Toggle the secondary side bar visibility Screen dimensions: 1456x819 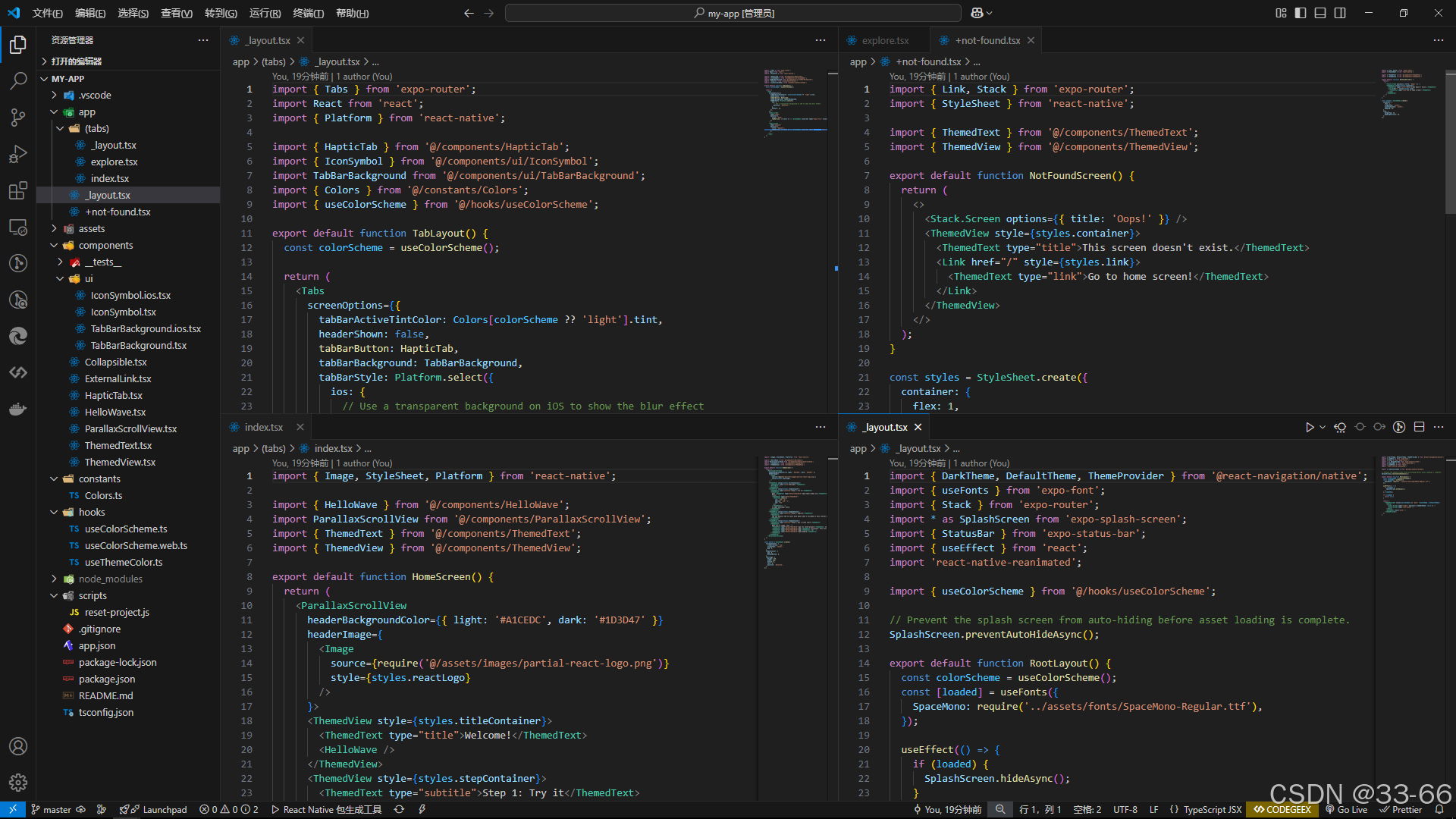click(1340, 13)
